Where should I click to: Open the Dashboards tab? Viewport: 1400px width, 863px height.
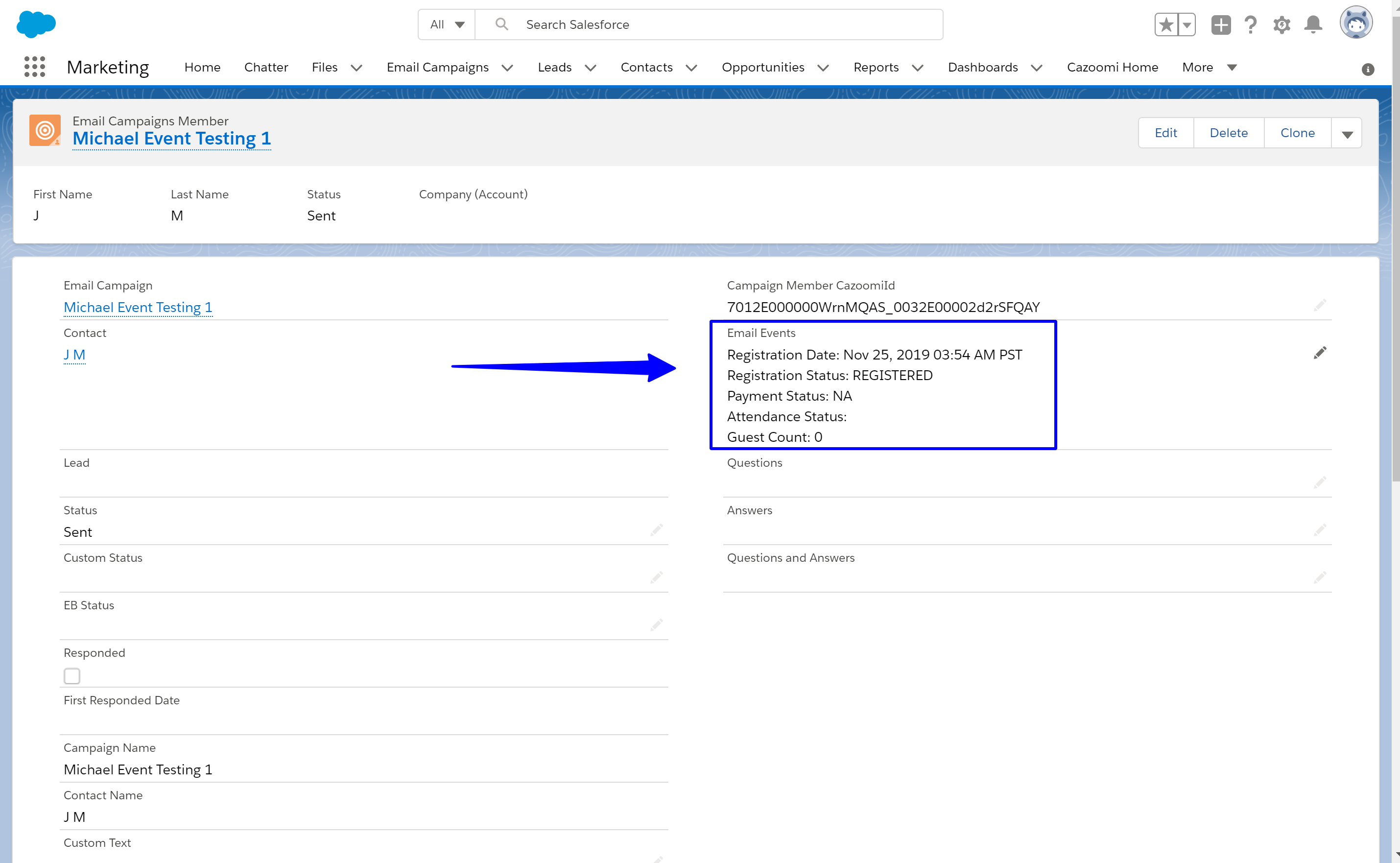[x=982, y=68]
